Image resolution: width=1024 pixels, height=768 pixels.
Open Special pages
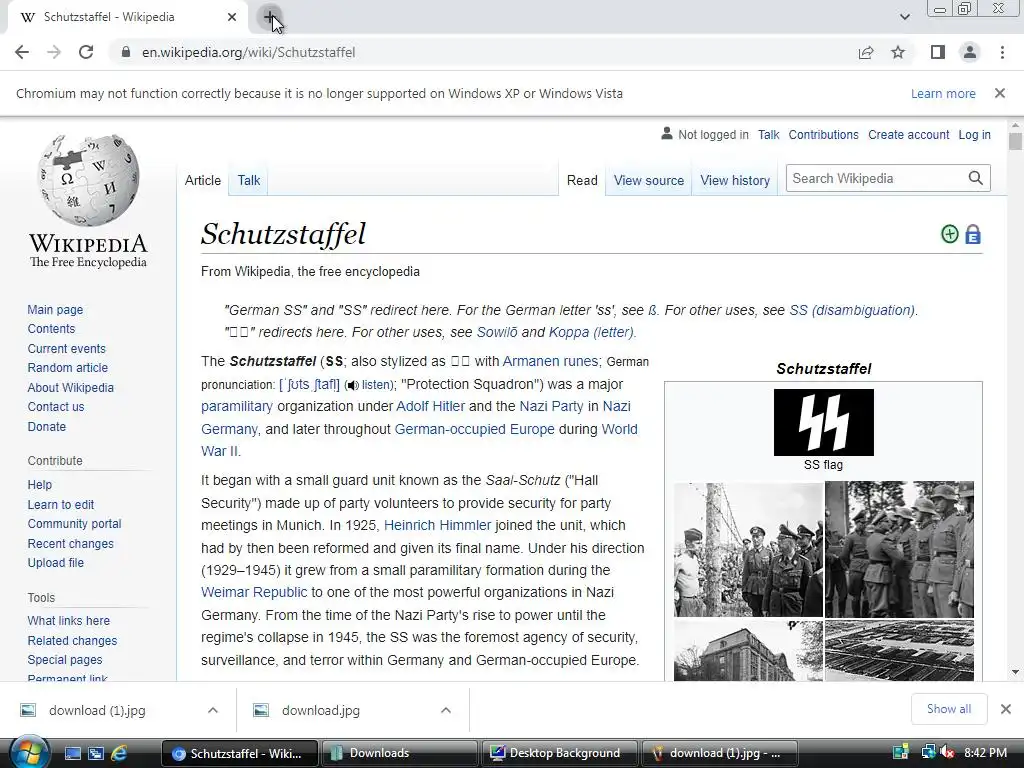point(65,660)
